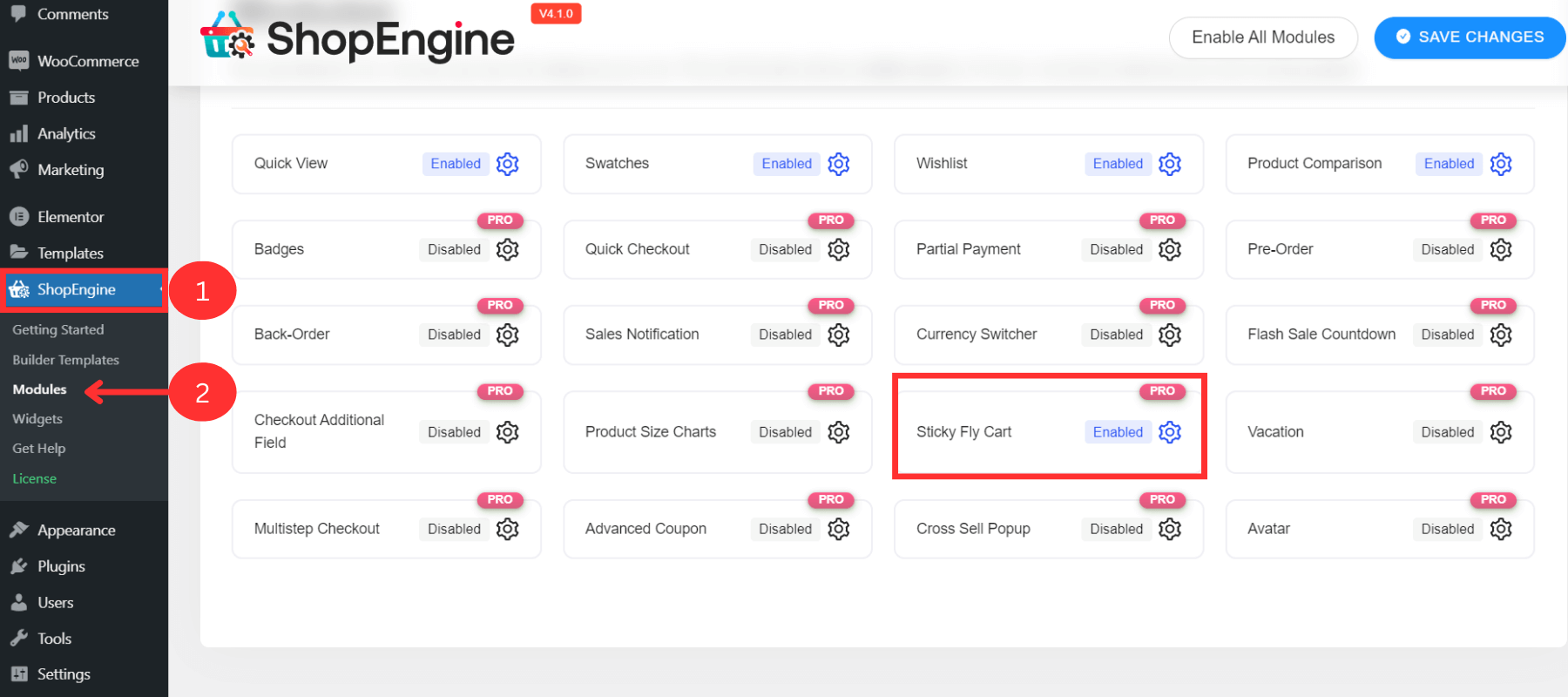The image size is (1568, 697).
Task: Click the Disabled status on Vacation
Action: [x=1447, y=432]
